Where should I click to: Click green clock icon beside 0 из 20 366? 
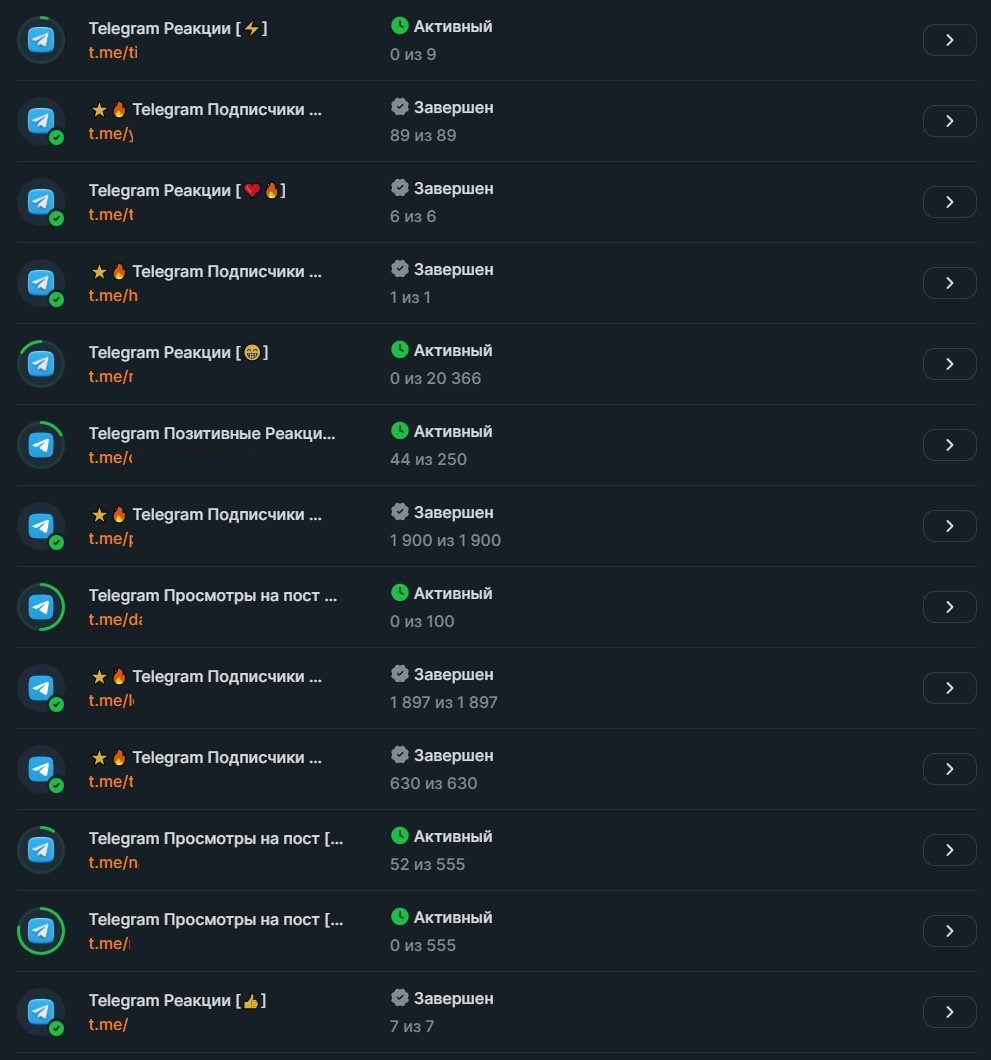pos(400,350)
